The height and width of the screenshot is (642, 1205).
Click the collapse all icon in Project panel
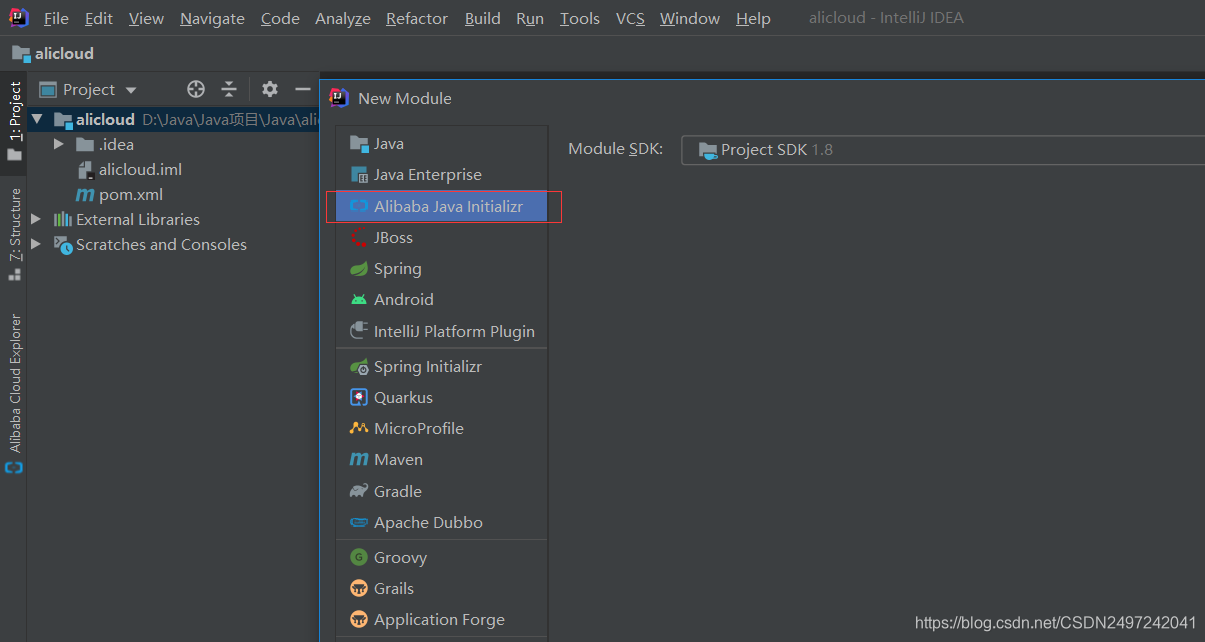229,89
